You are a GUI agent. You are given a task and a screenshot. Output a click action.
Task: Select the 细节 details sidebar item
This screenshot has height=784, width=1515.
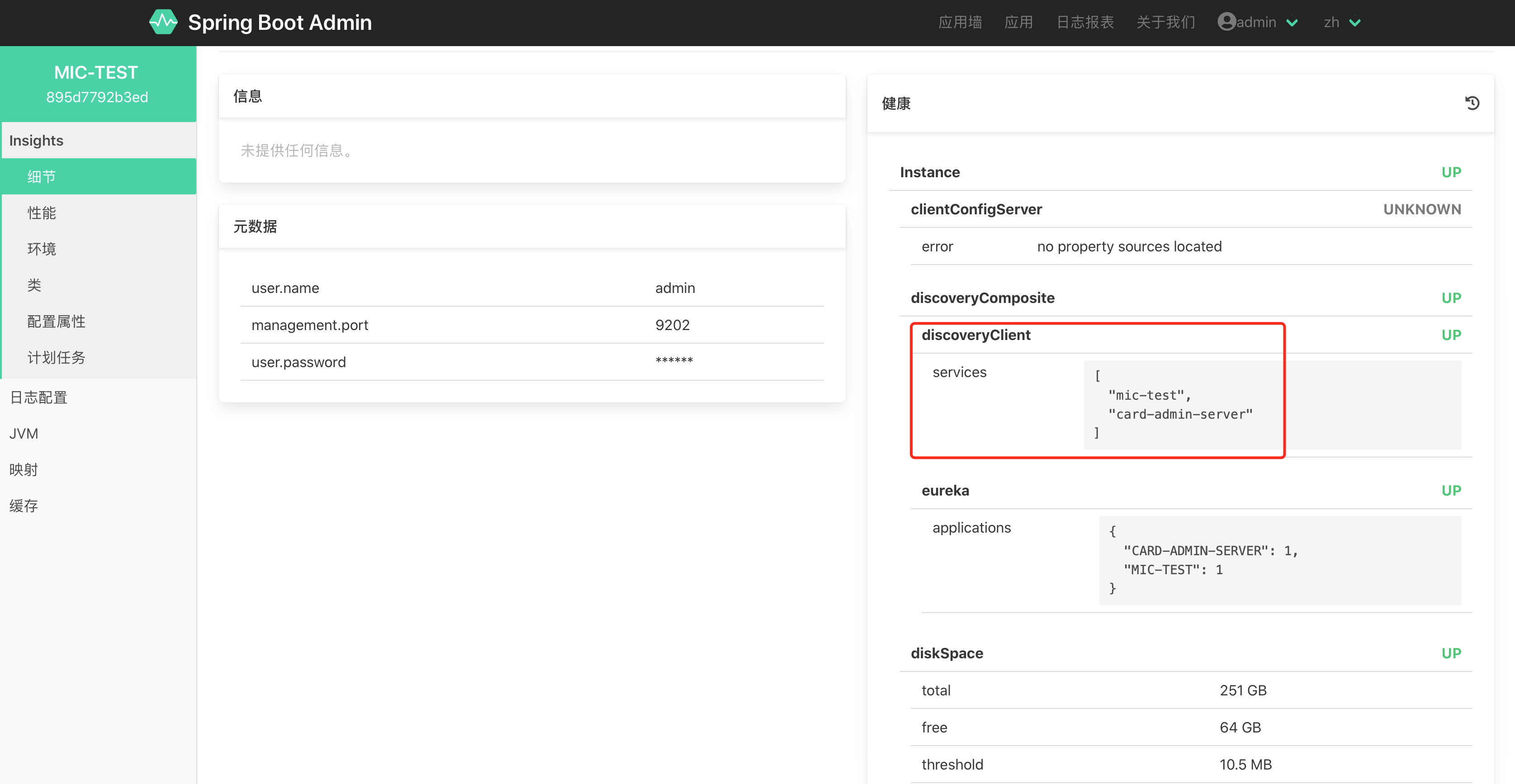pyautogui.click(x=98, y=176)
